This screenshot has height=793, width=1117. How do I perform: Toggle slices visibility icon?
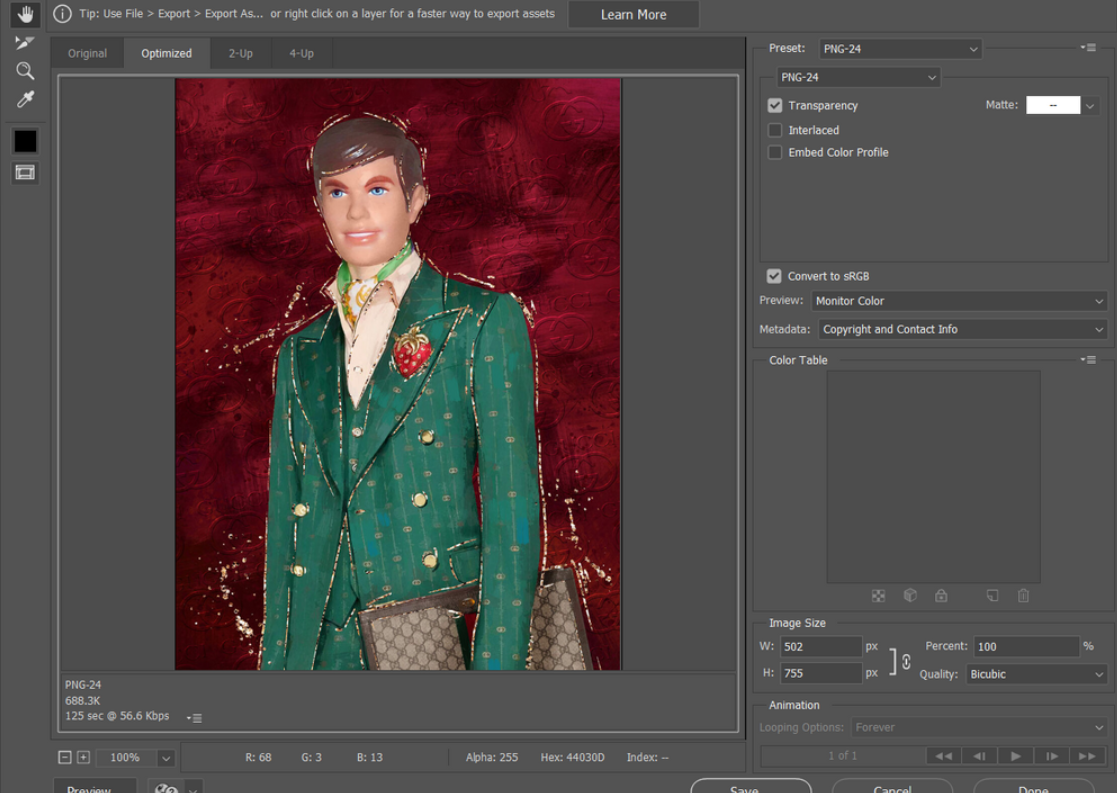pyautogui.click(x=25, y=173)
